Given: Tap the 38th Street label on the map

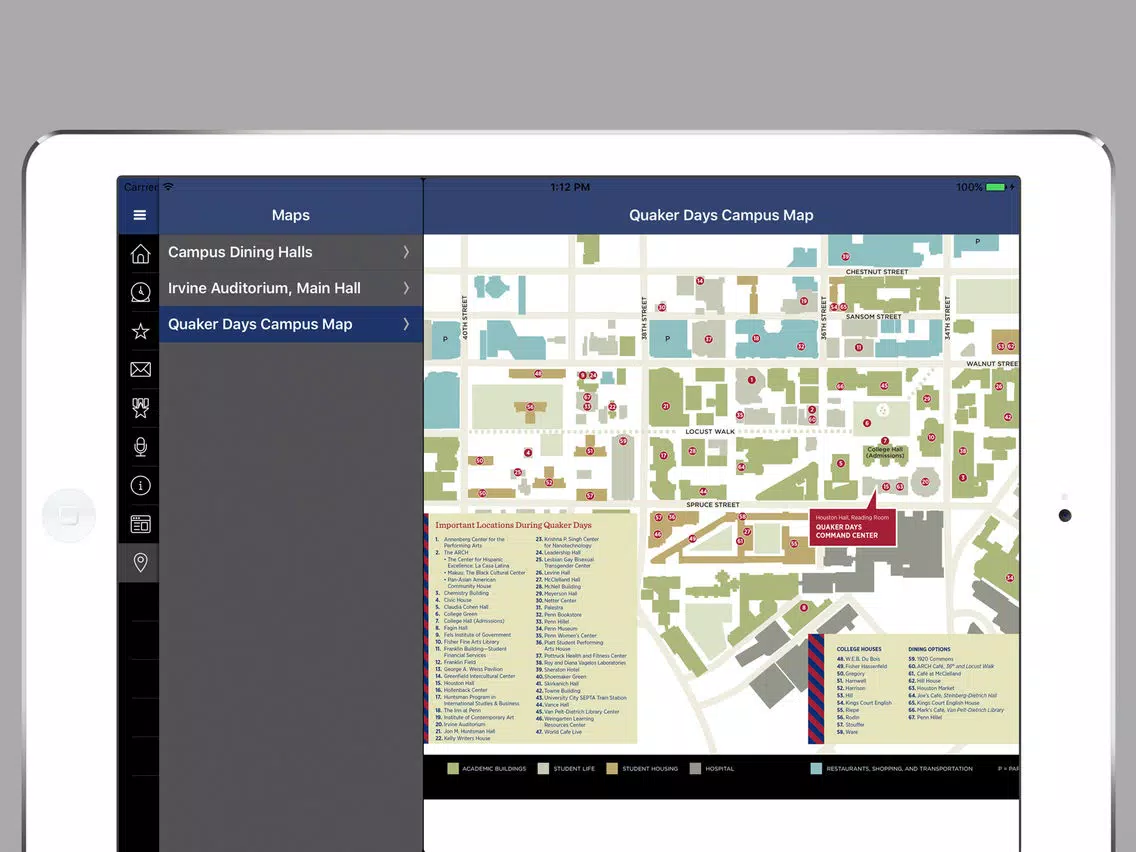Looking at the screenshot, I should point(643,318).
